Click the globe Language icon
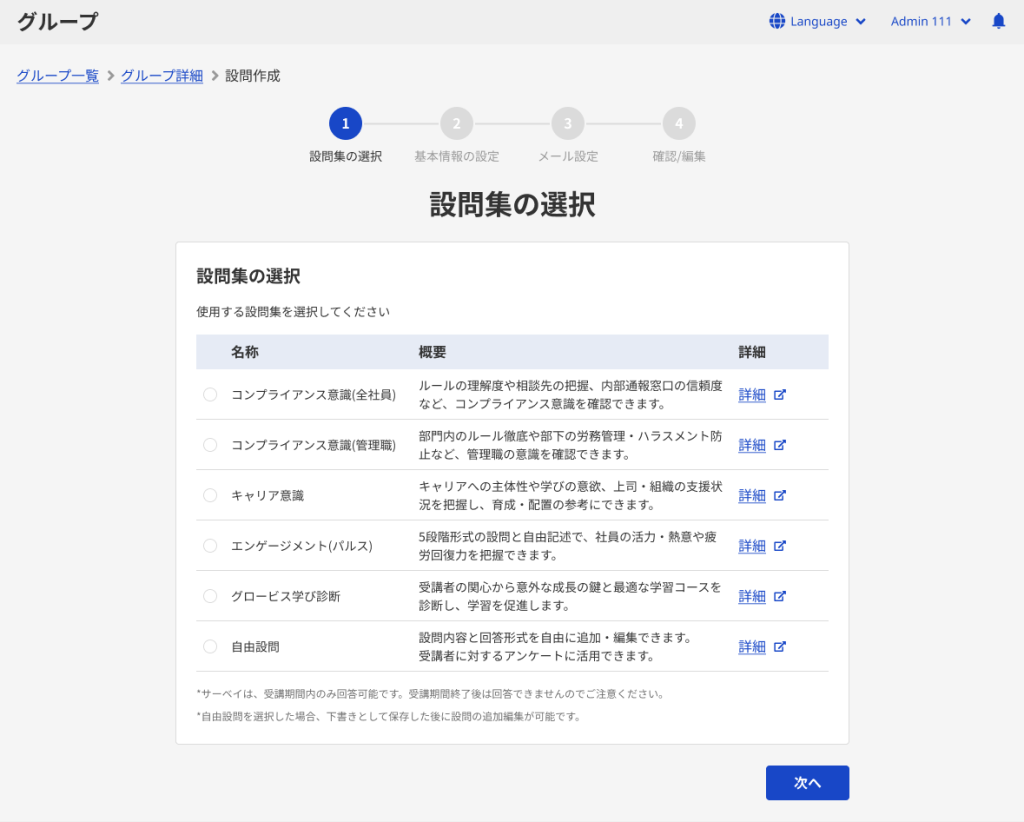This screenshot has width=1024, height=822. coord(776,22)
